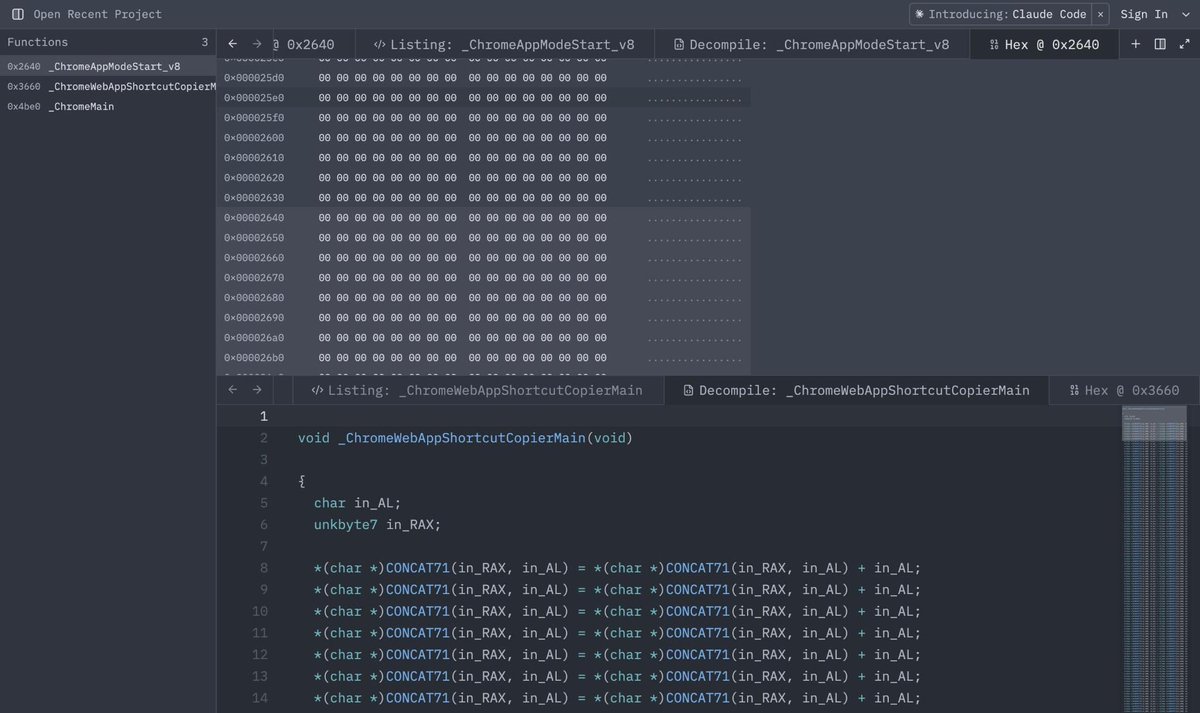Go back in upper pane

pos(232,44)
